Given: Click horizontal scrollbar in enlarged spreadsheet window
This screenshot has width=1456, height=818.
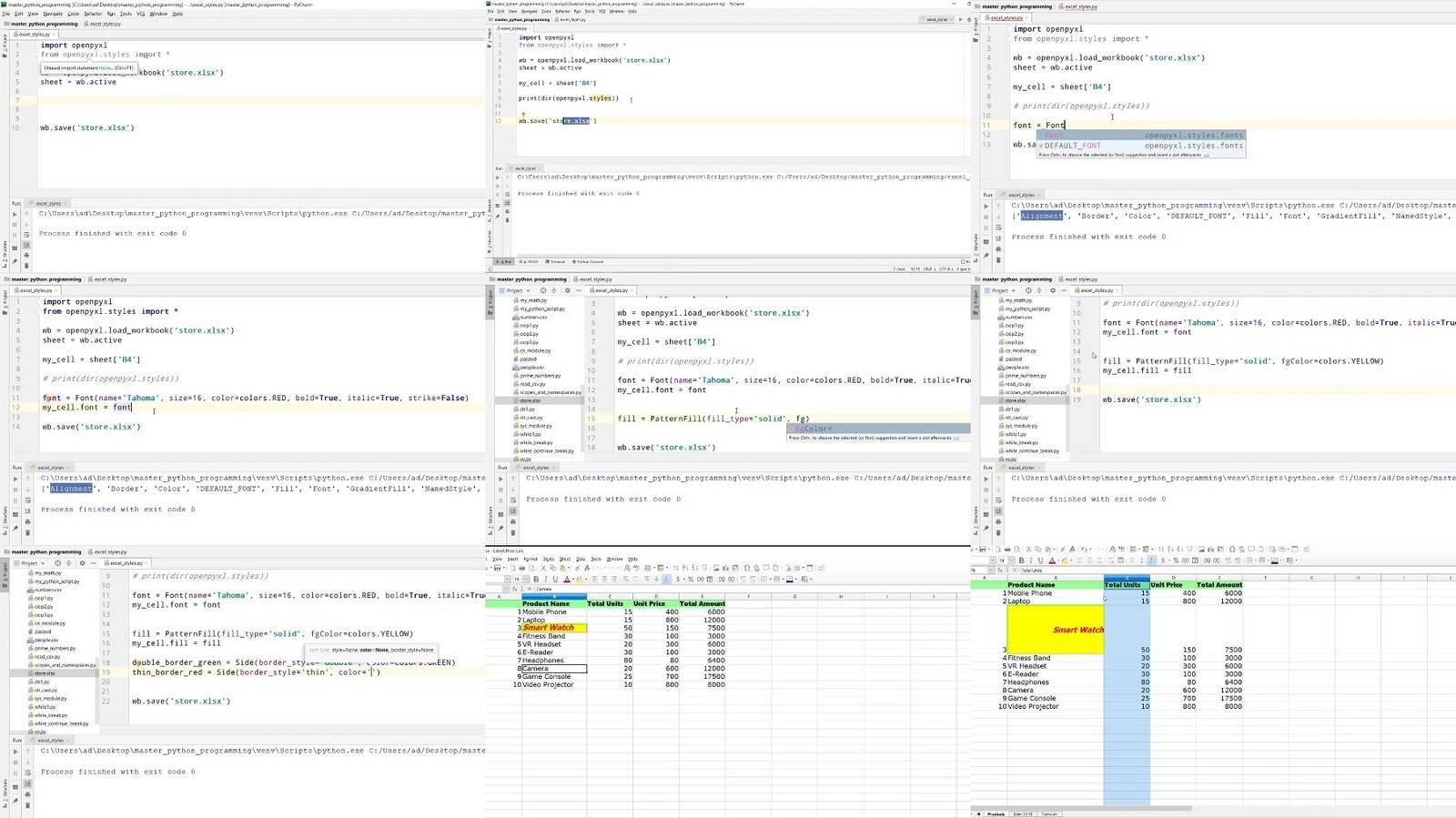Looking at the screenshot, I should point(1083,808).
